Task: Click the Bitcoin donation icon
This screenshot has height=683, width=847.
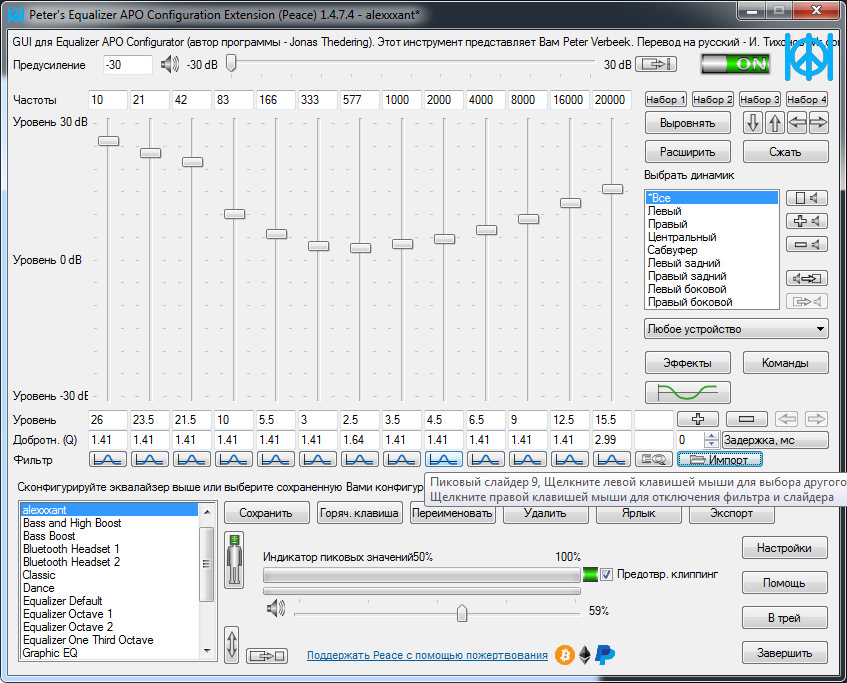Action: coord(565,655)
